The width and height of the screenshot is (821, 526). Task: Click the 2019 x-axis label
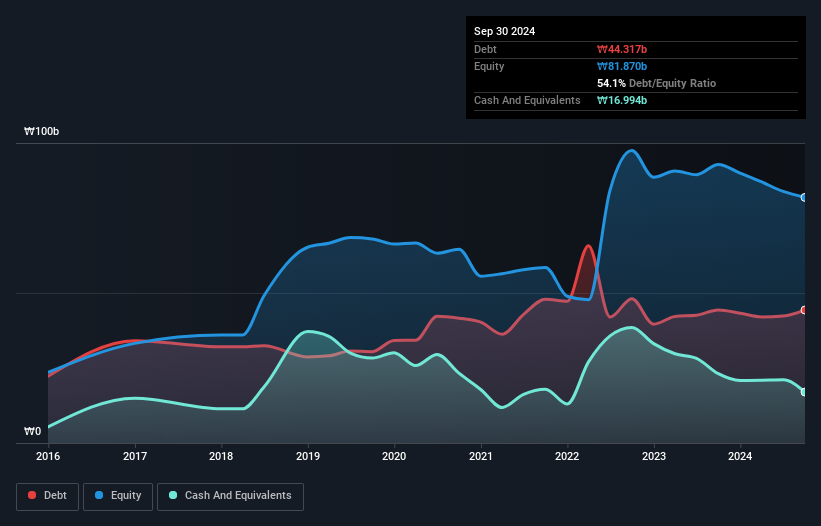click(308, 456)
